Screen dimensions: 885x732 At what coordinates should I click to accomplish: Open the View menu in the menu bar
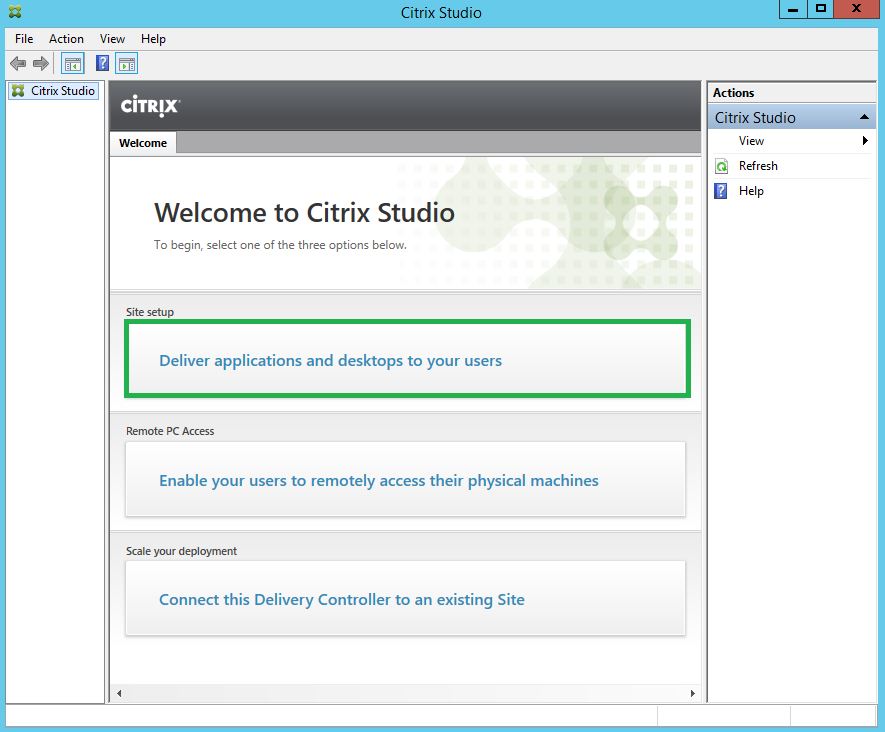tap(112, 39)
